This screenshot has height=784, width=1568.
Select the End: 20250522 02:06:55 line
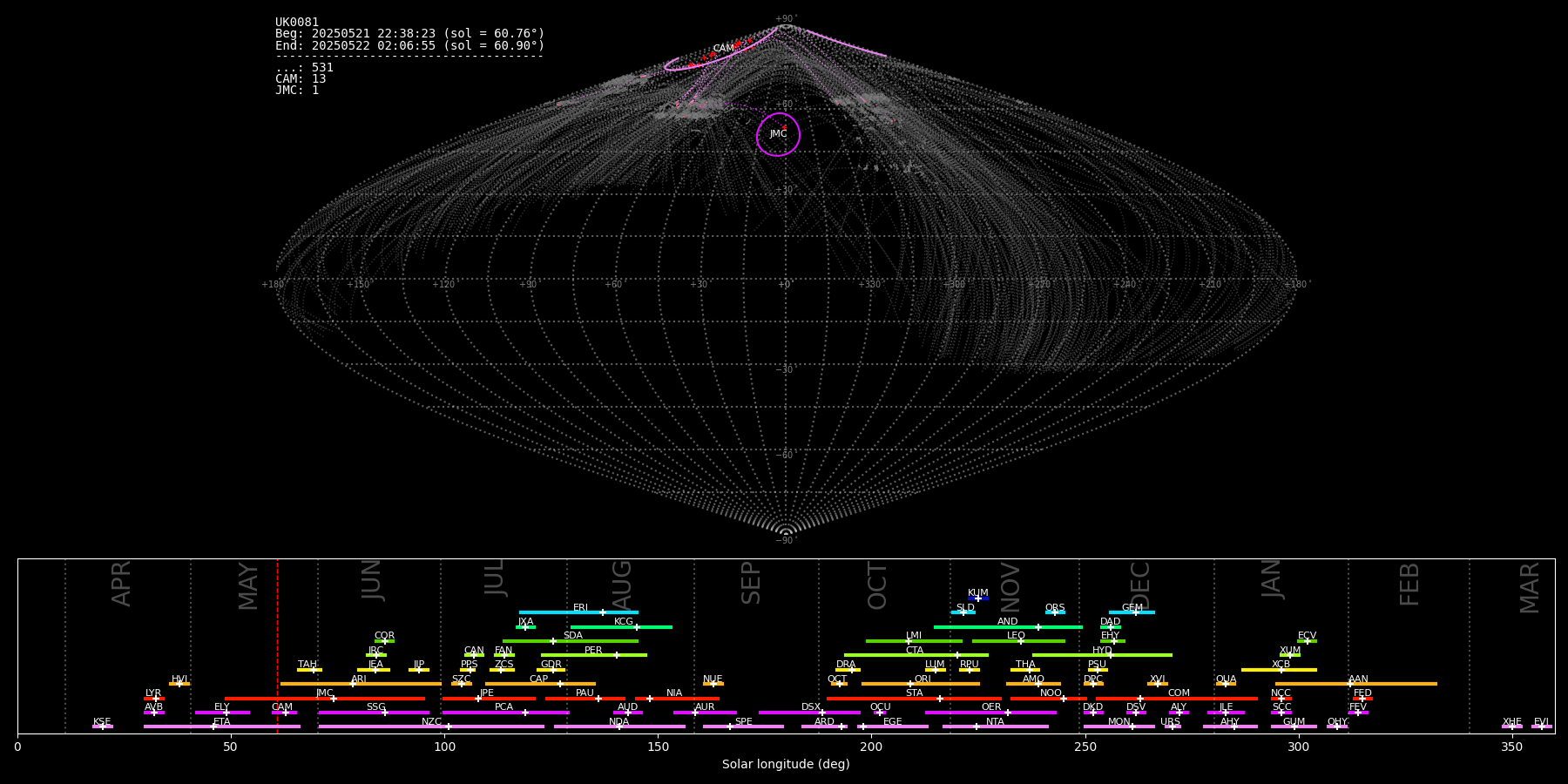pos(409,45)
